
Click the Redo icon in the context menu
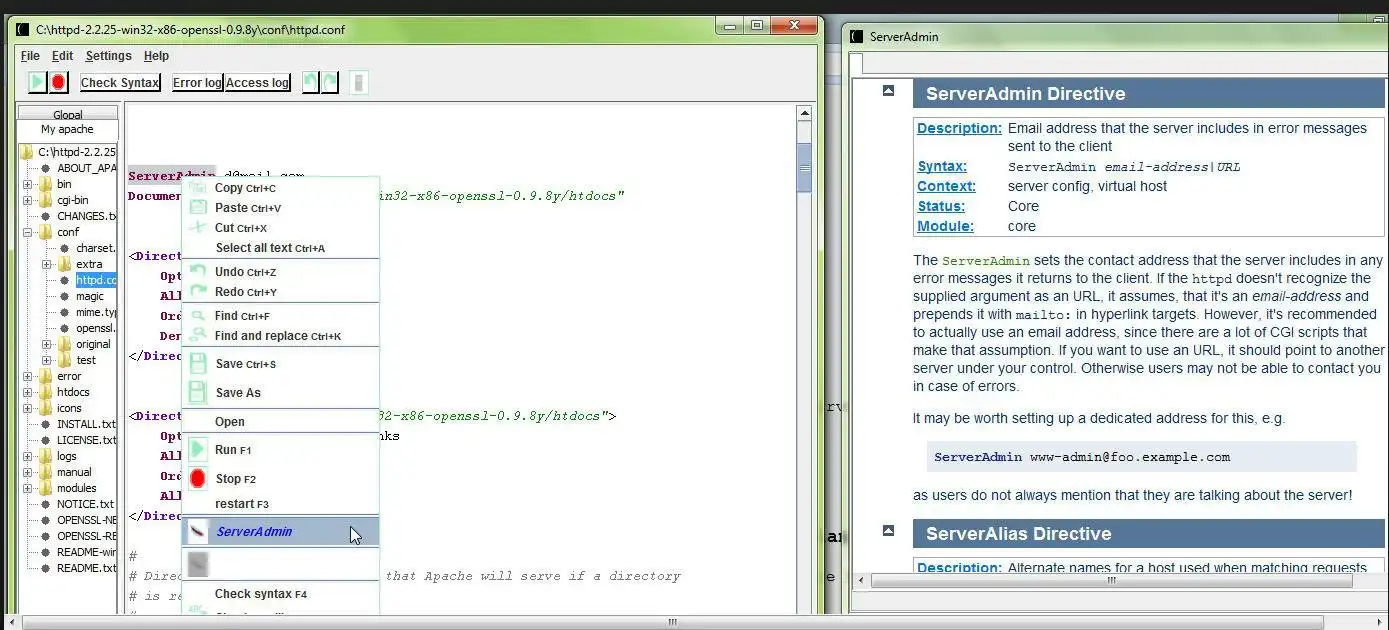coord(198,292)
